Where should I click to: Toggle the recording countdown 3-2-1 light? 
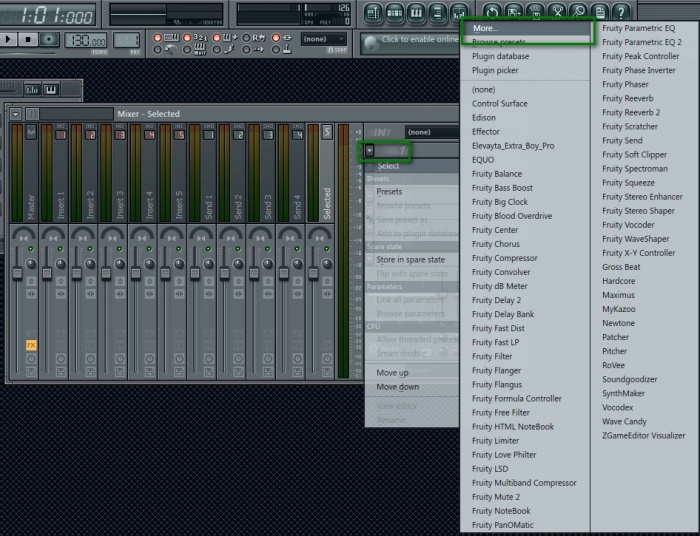tap(188, 38)
